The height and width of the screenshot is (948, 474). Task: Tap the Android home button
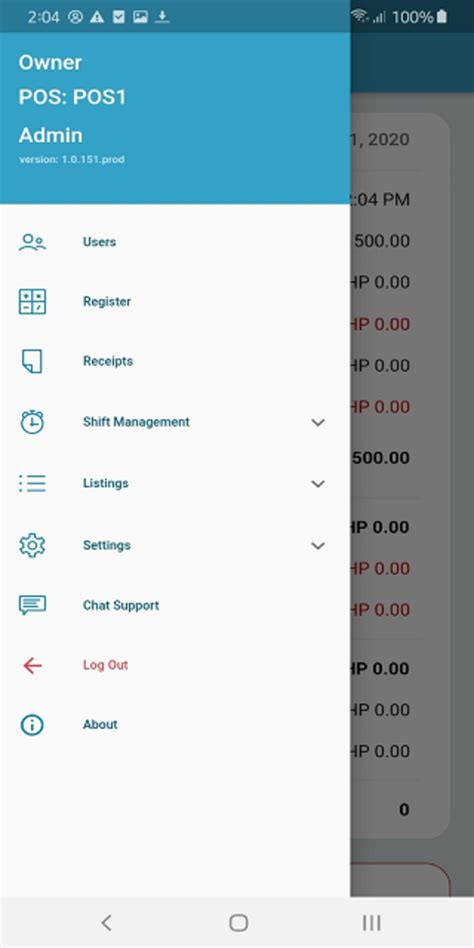click(238, 923)
